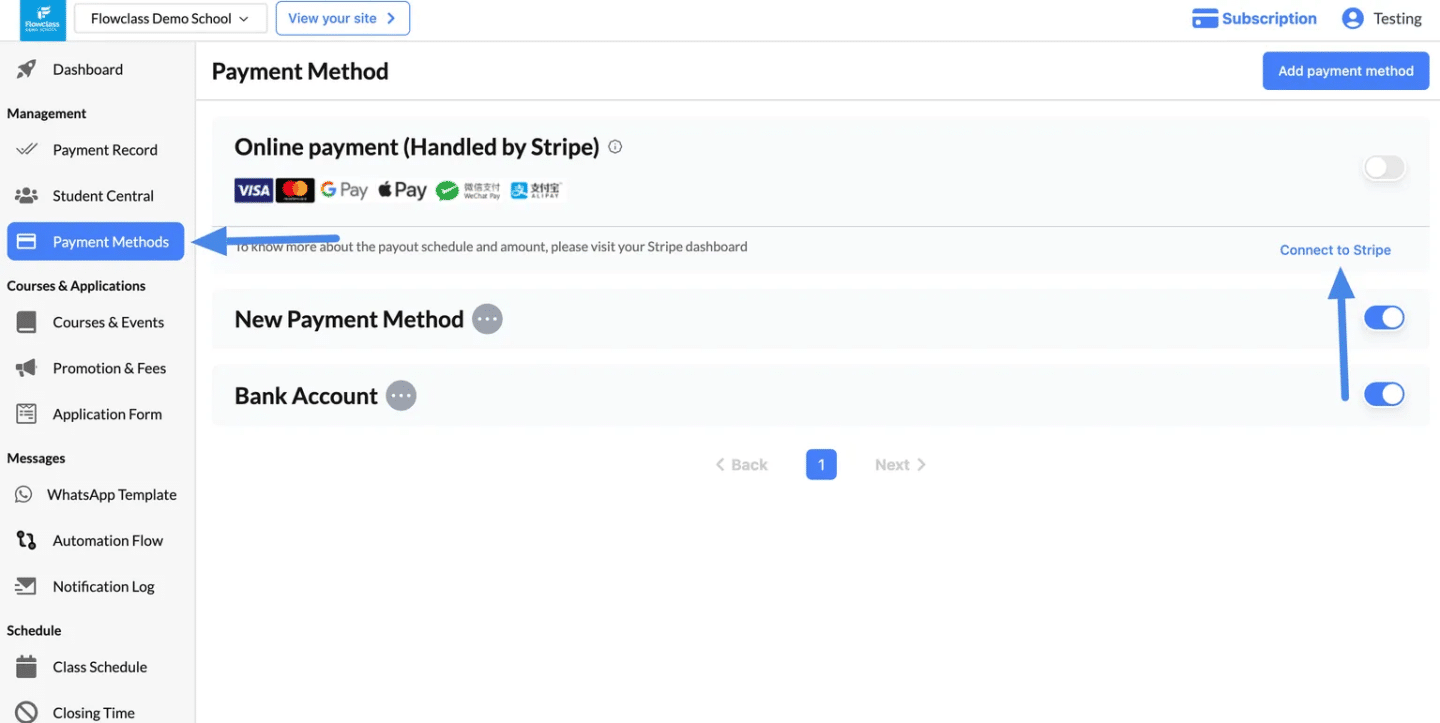This screenshot has width=1440, height=723.
Task: Click the Promotion & Fees megaphone icon
Action: (x=26, y=368)
